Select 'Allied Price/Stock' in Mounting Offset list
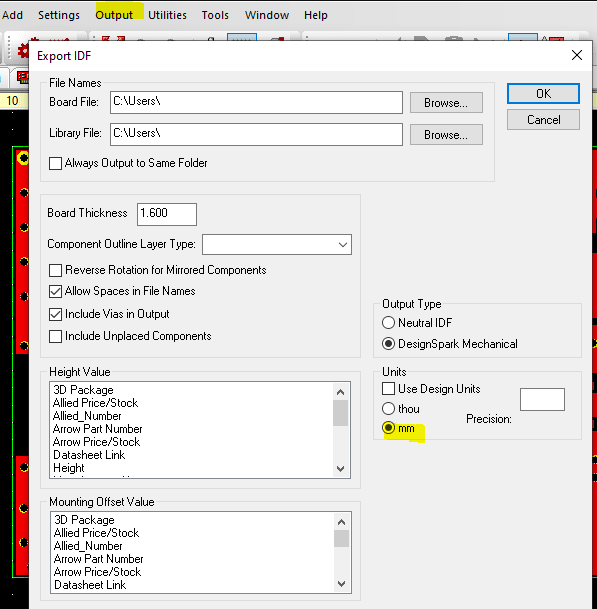 coord(96,533)
